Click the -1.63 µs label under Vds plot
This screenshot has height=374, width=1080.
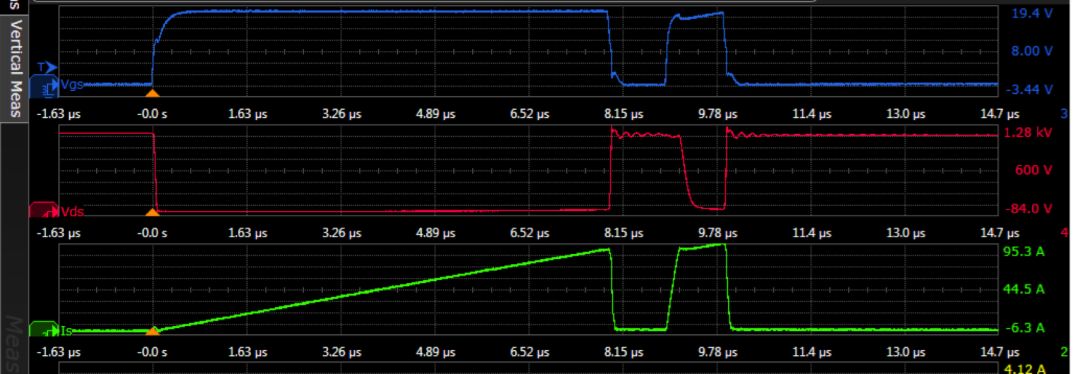coord(60,233)
